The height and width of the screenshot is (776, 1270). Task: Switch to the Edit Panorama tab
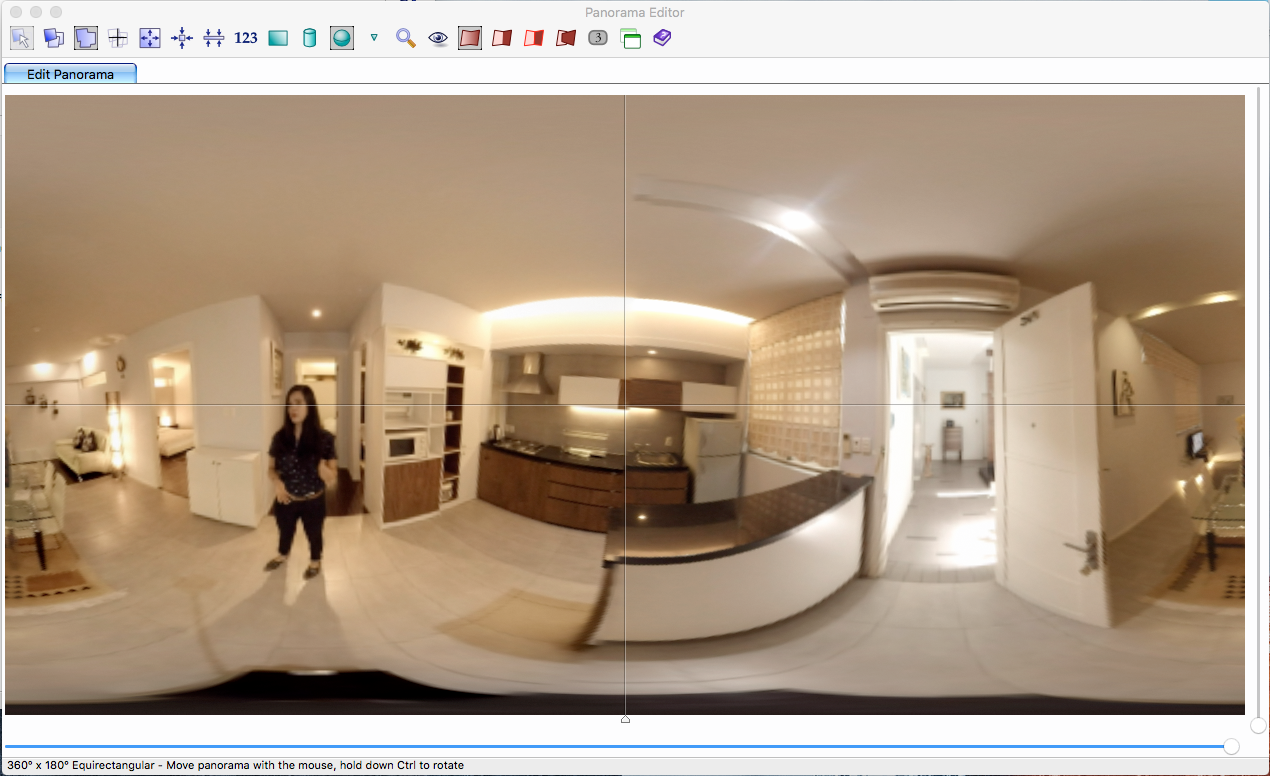pyautogui.click(x=70, y=74)
